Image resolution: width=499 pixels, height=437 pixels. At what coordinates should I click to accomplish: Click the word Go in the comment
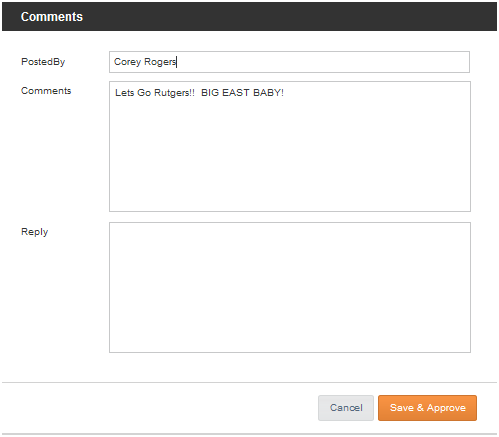click(144, 93)
